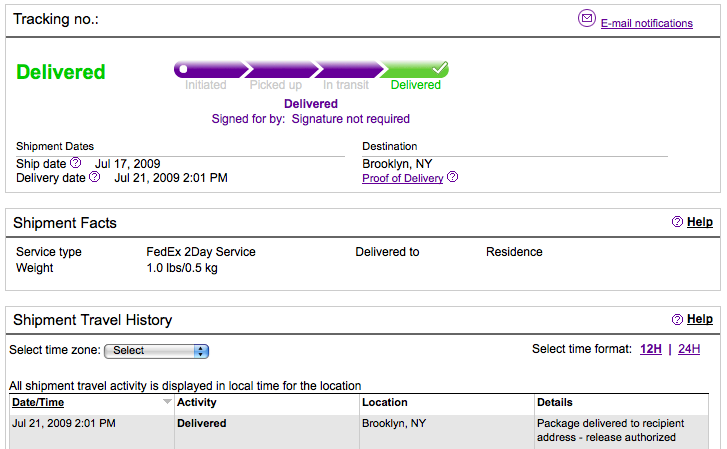The height and width of the screenshot is (449, 727).
Task: Click the In transit progress segment
Action: click(x=346, y=70)
